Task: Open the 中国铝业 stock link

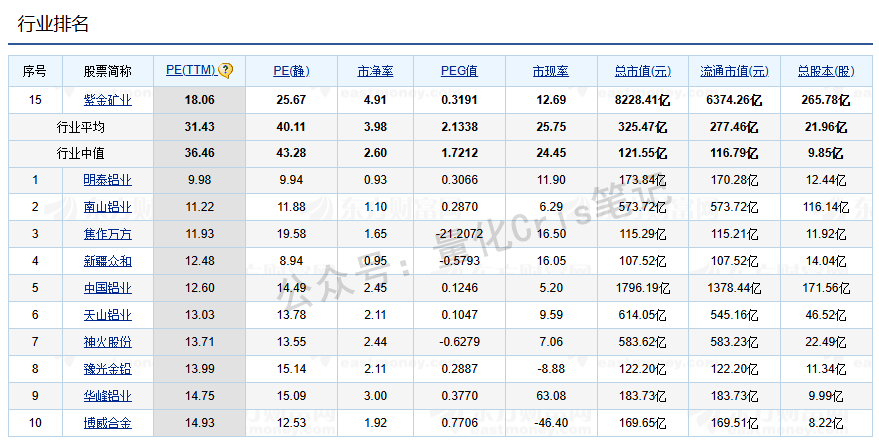Action: tap(108, 288)
